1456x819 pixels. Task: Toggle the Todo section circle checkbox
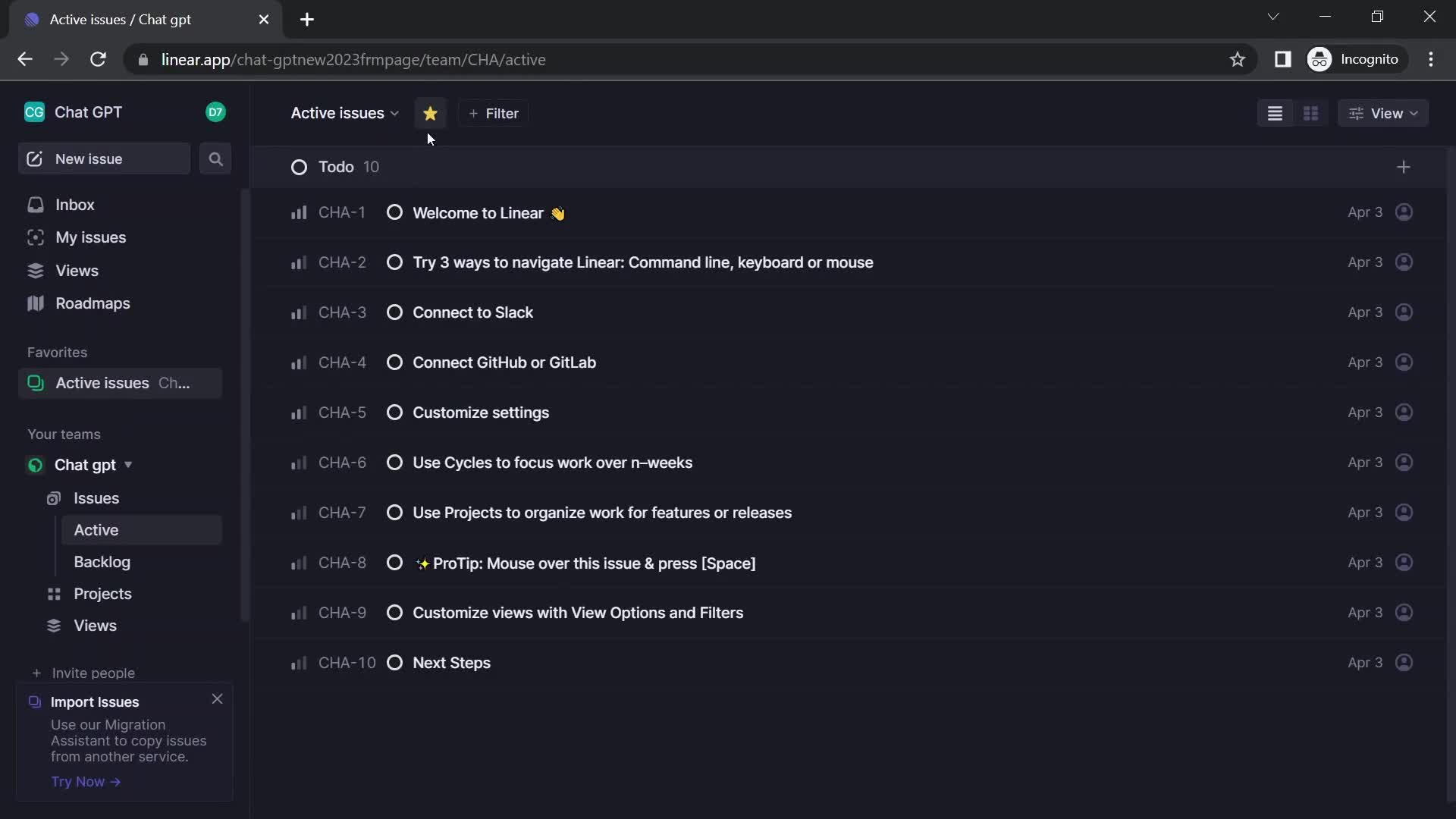tap(300, 167)
